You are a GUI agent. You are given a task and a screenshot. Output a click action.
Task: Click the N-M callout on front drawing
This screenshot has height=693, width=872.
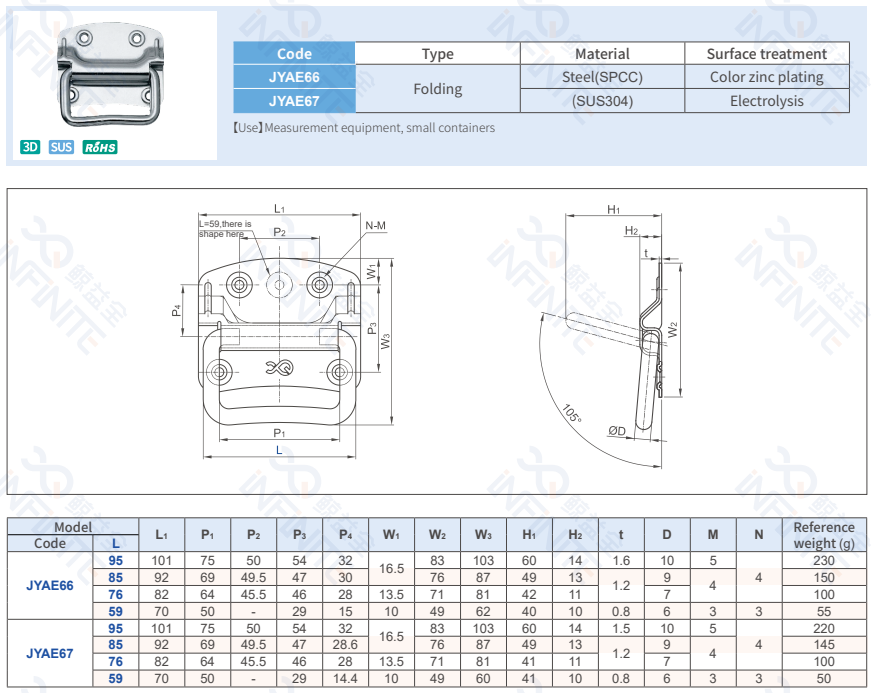pos(375,226)
